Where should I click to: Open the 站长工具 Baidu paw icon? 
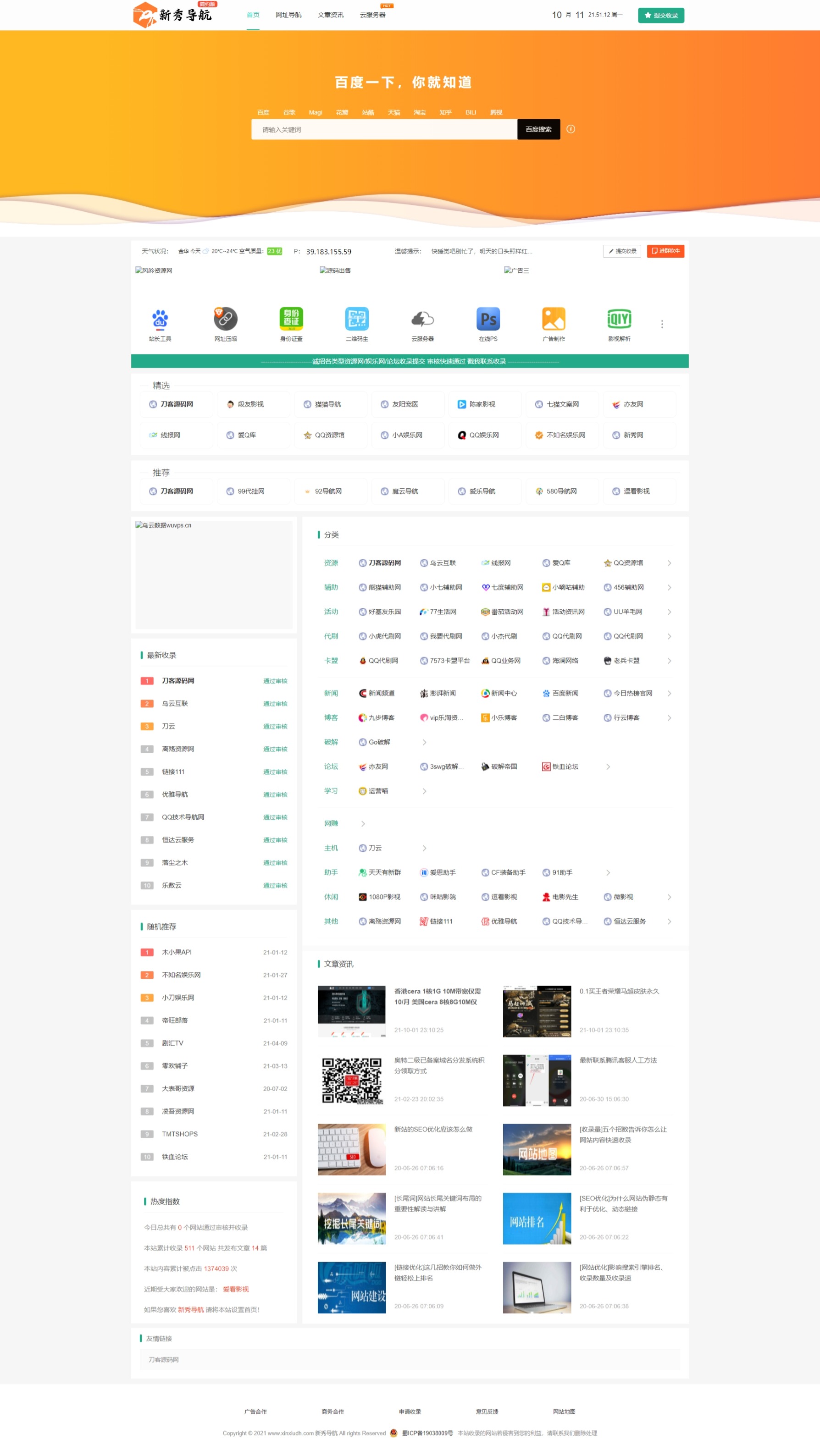[160, 319]
